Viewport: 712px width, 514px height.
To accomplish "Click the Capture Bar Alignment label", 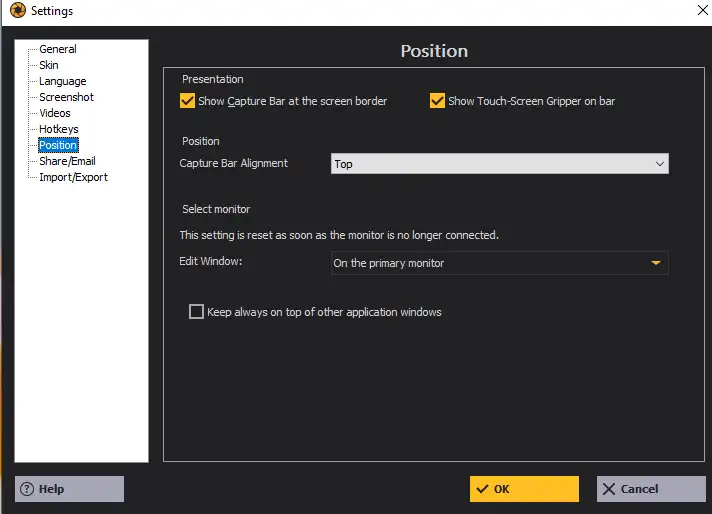I will click(233, 163).
